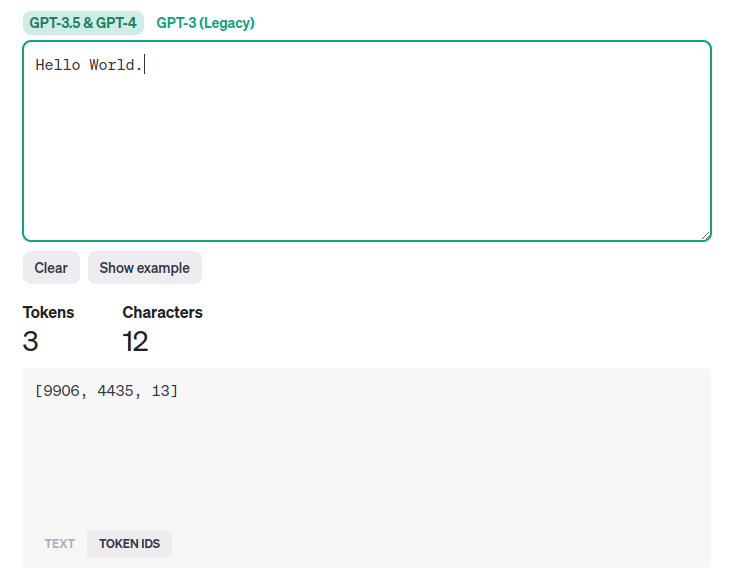
Task: Click the word World in the input
Action: pyautogui.click(x=111, y=65)
